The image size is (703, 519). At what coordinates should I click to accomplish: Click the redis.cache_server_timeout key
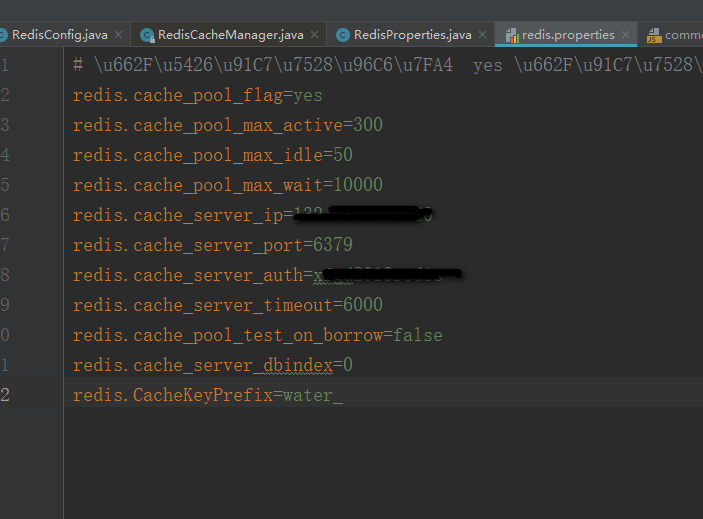tap(203, 306)
